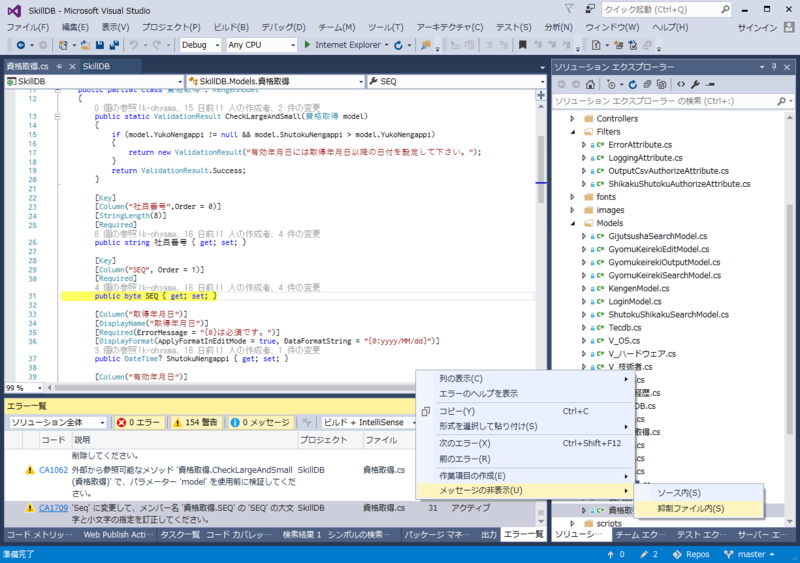
Task: Toggle the 0 エラー errors filter
Action: 139,423
